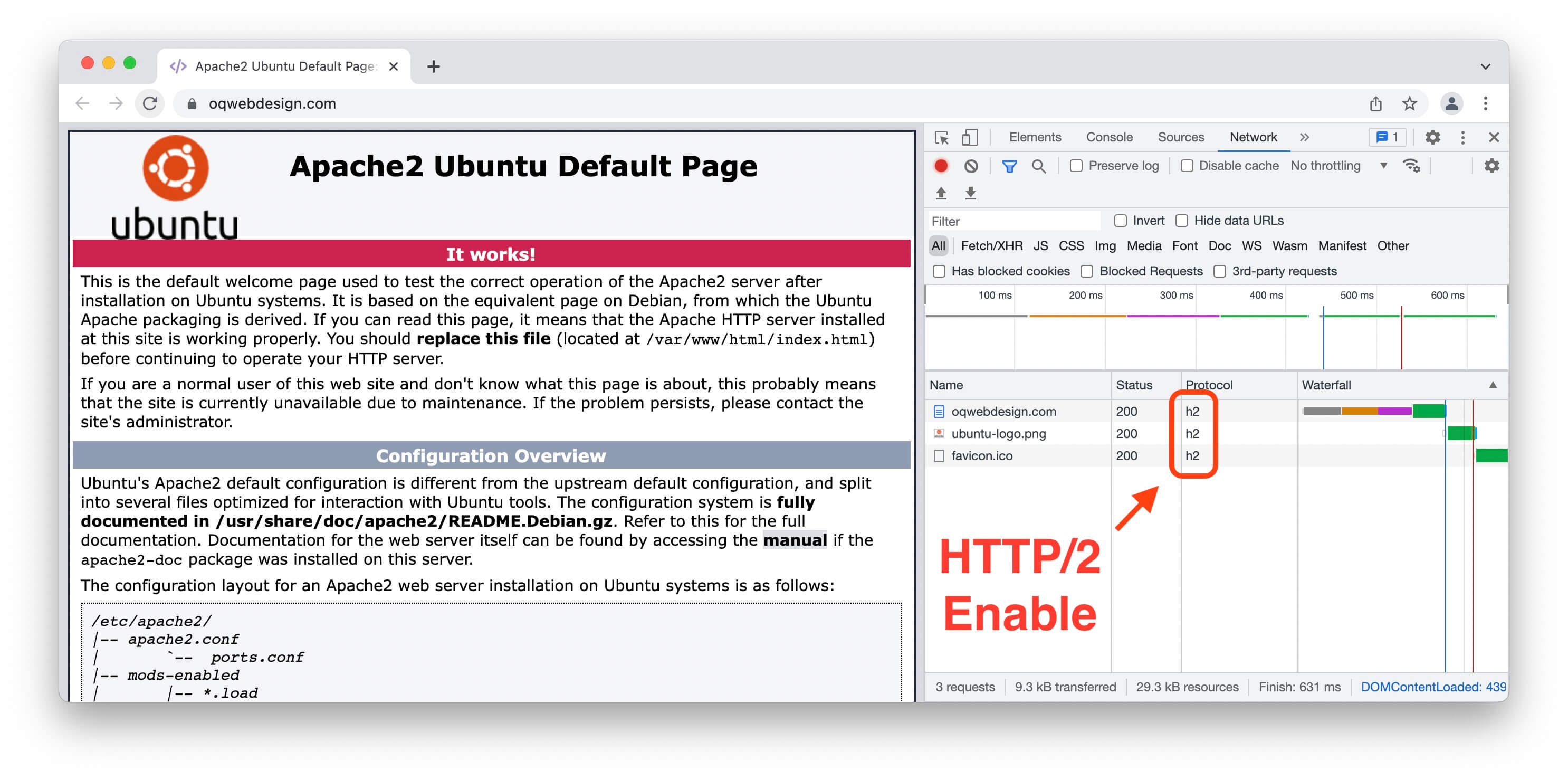
Task: Toggle the device toolbar icon in DevTools
Action: 970,138
